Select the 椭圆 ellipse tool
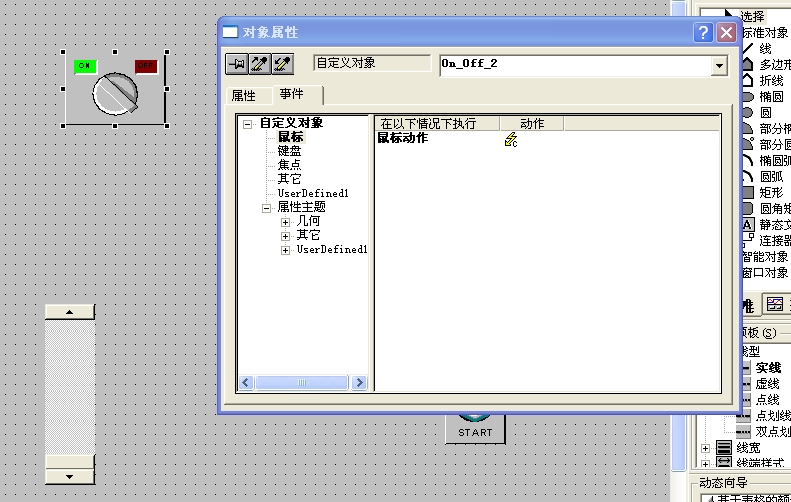791x502 pixels. [748, 97]
